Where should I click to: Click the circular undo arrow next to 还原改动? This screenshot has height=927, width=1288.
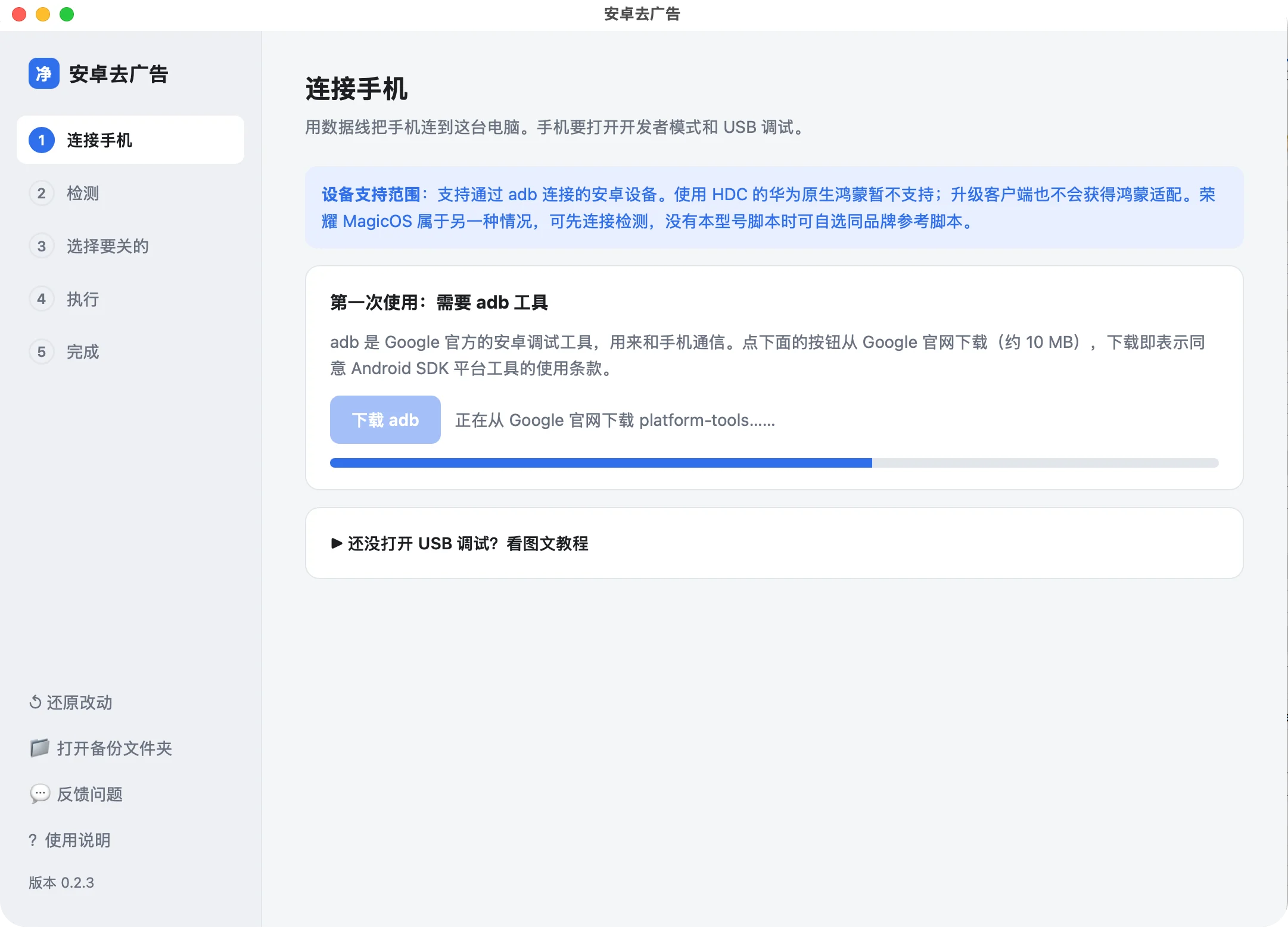[35, 702]
